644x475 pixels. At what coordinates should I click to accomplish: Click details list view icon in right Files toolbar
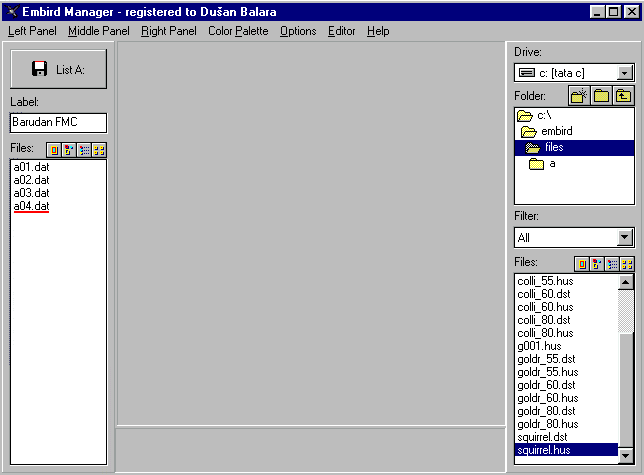612,264
